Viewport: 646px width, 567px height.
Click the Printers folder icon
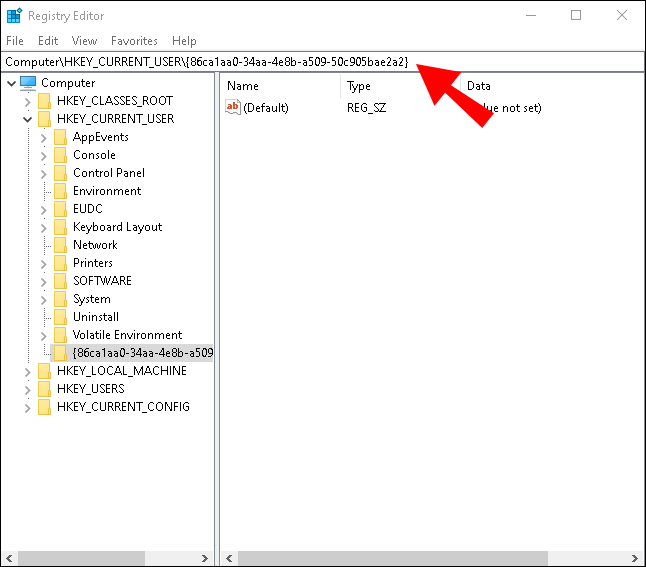tap(61, 263)
